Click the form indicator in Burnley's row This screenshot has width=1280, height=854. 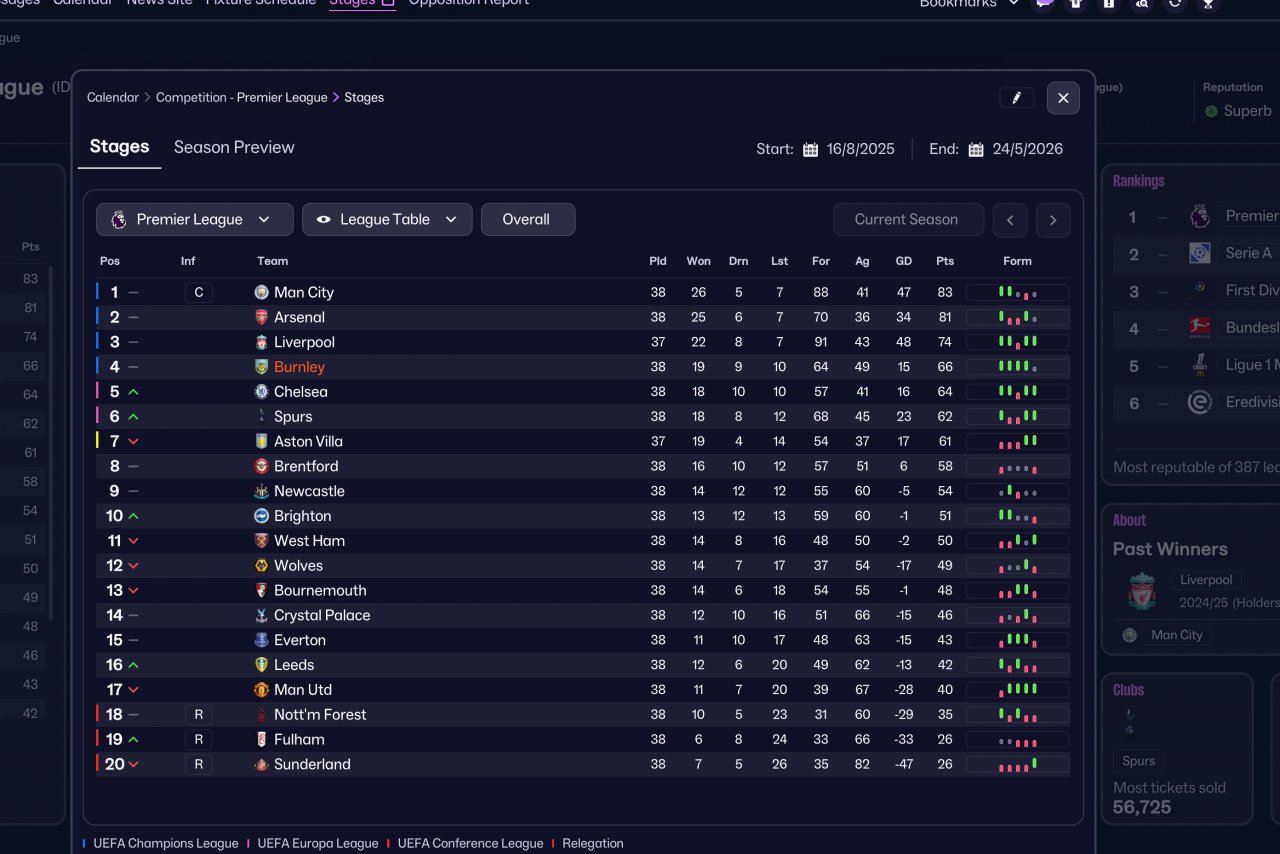click(1017, 367)
